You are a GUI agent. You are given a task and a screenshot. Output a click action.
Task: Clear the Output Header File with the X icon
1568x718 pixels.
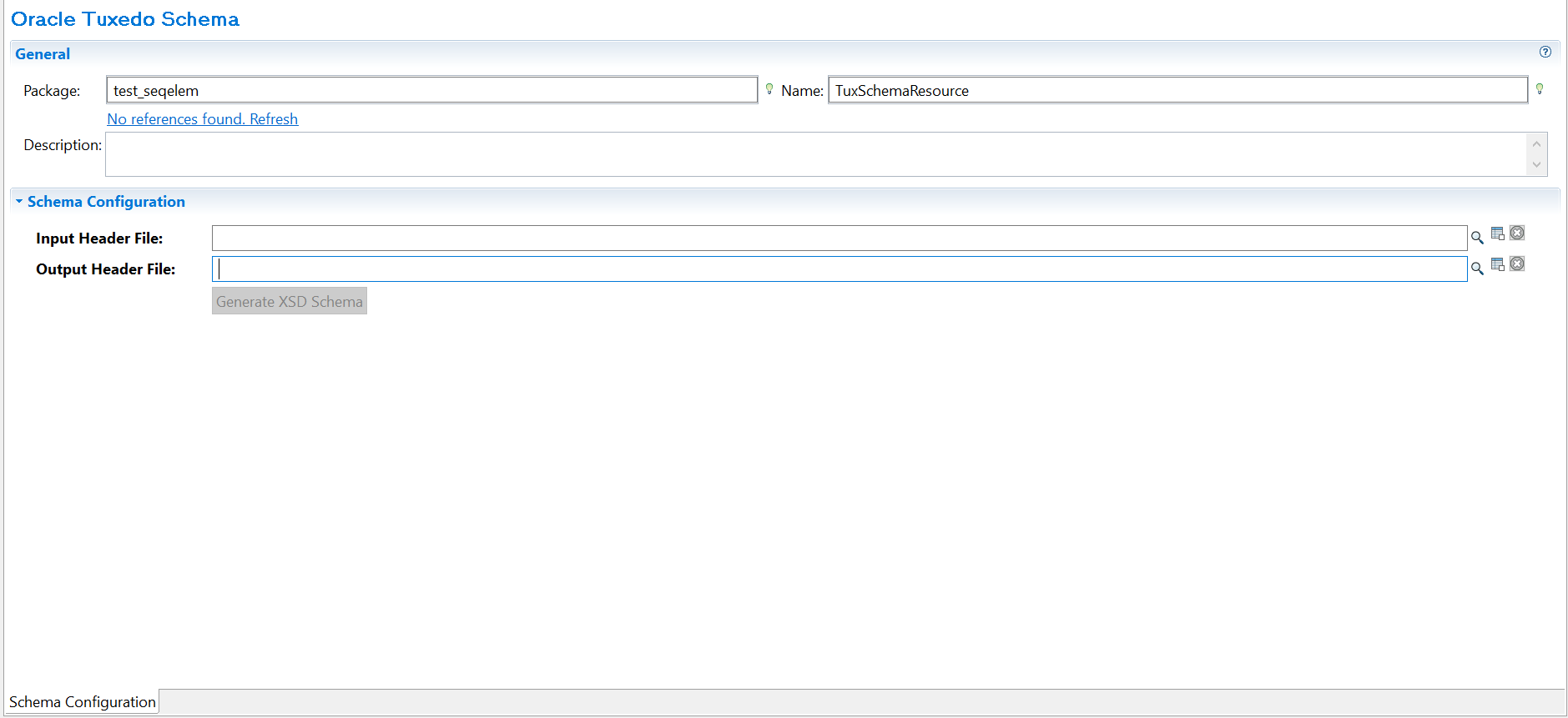(1517, 264)
